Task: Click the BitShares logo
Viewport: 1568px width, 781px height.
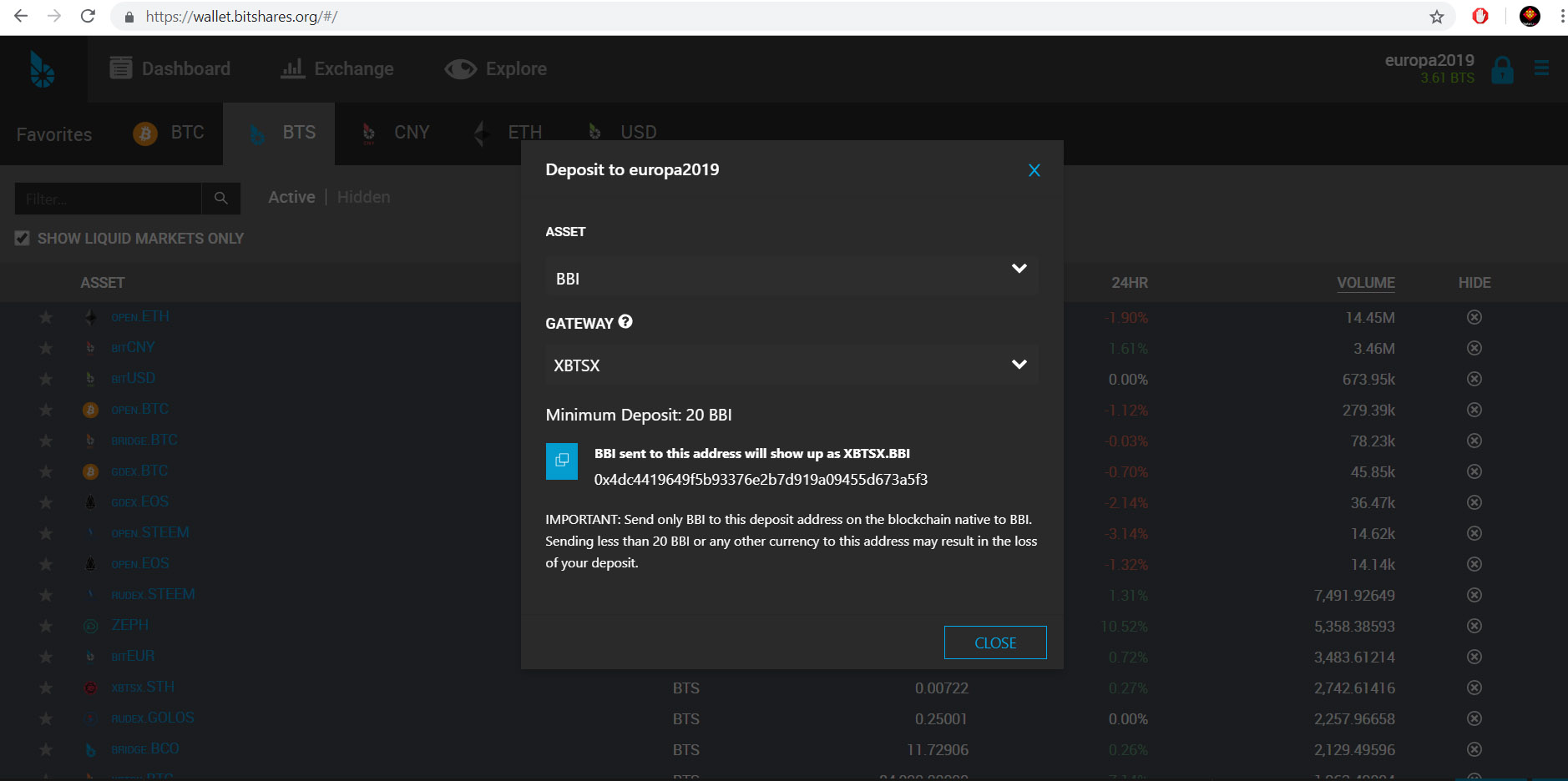Action: (x=42, y=69)
